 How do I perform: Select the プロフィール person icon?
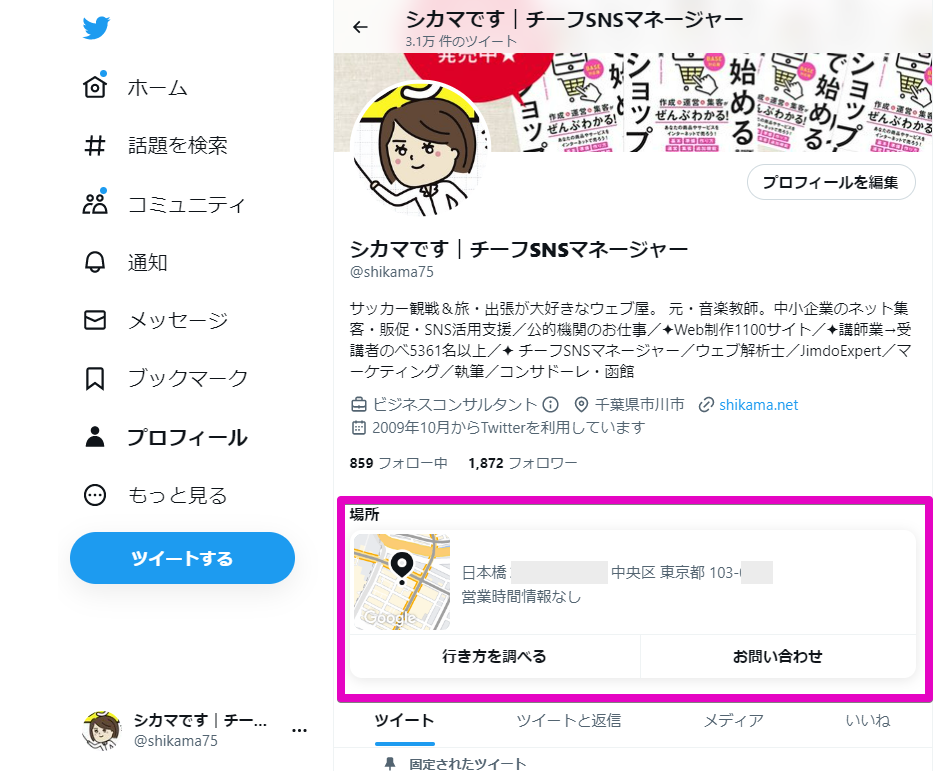95,437
